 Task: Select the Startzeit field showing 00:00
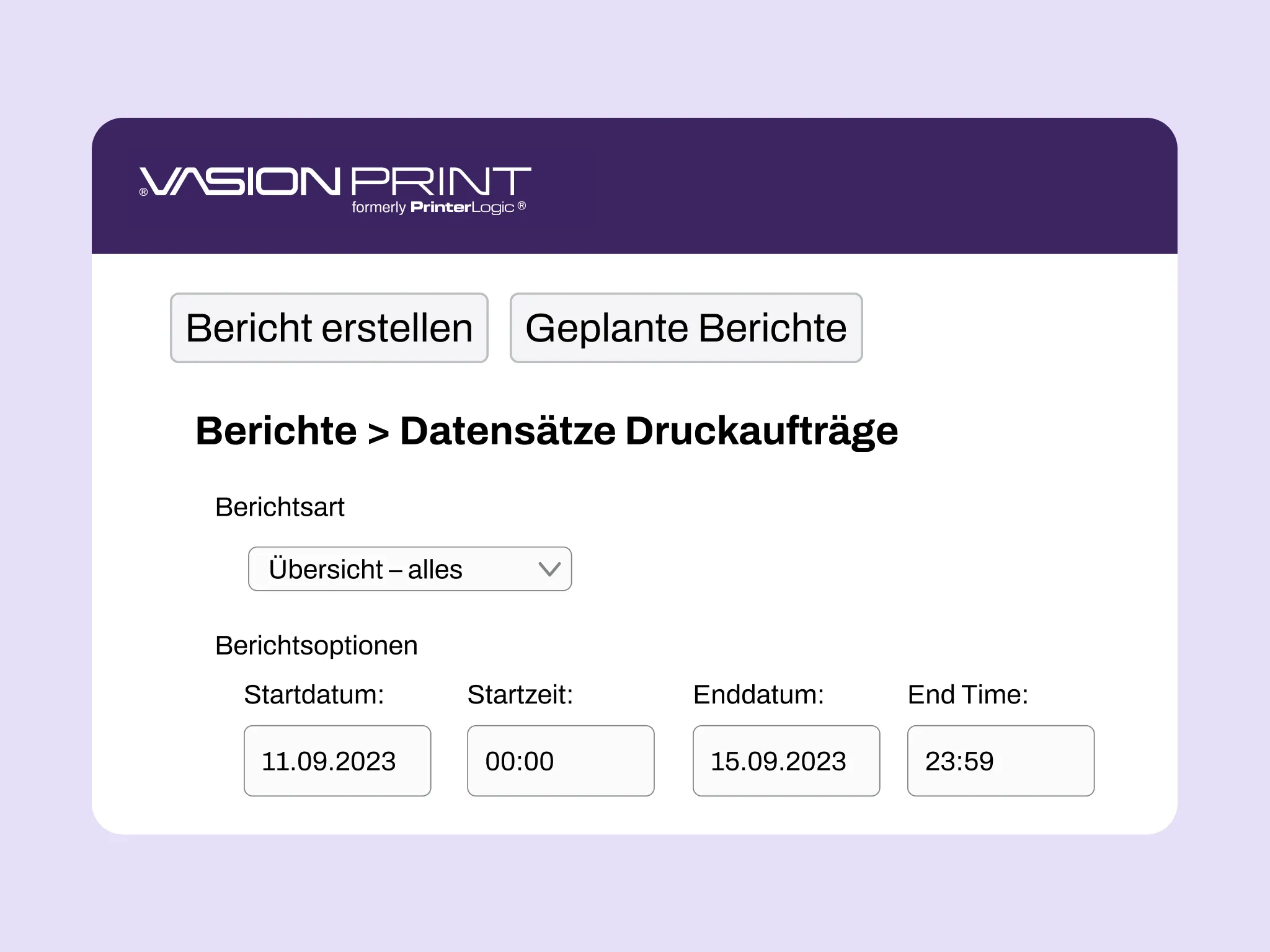(x=561, y=761)
